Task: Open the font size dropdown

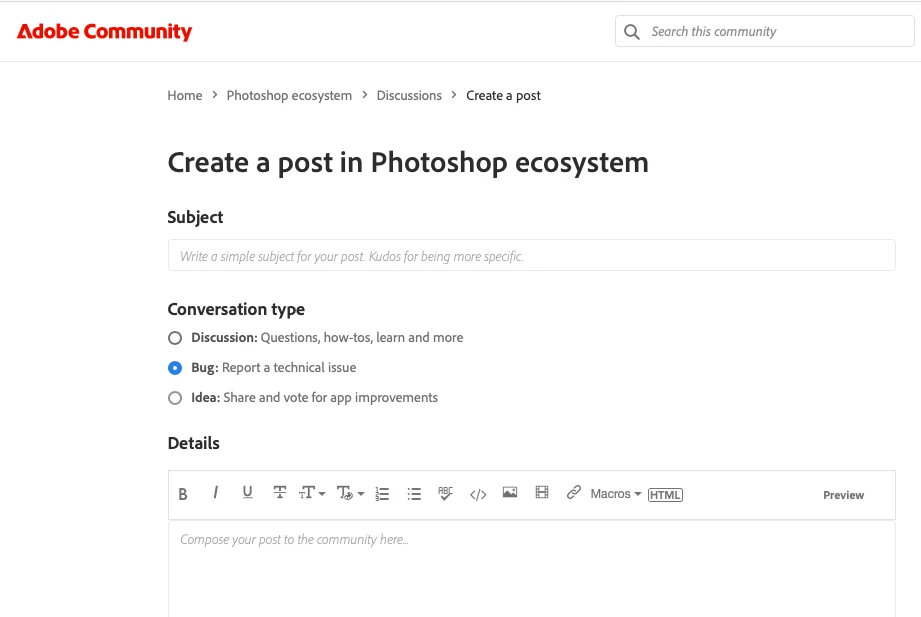Action: [x=312, y=493]
